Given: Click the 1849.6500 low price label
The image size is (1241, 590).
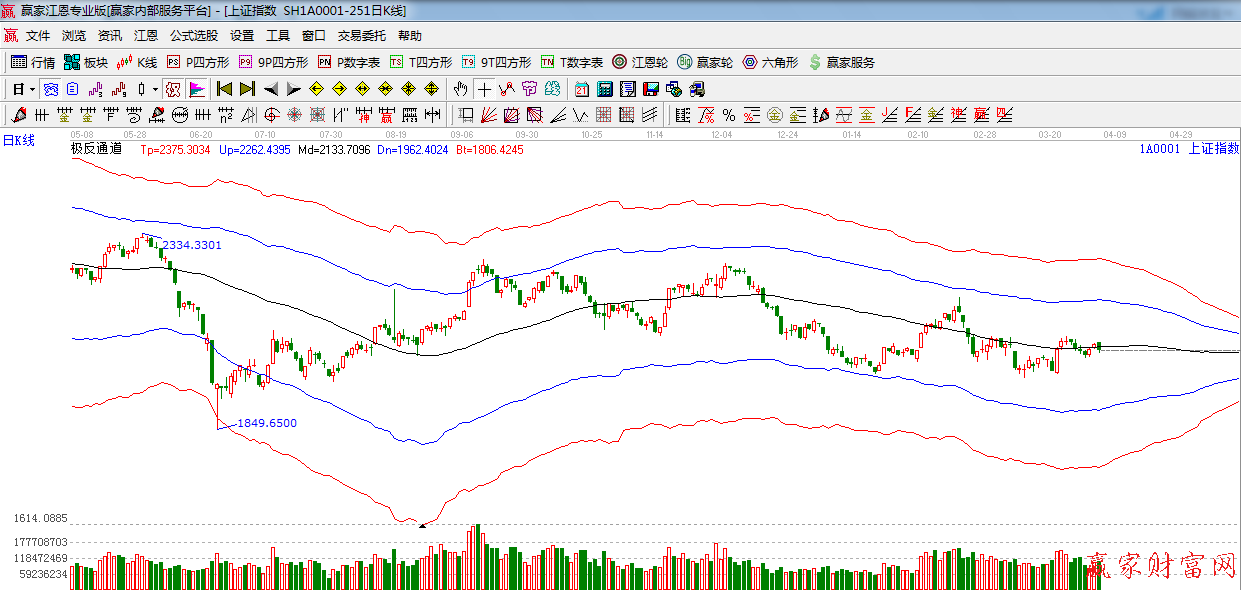Looking at the screenshot, I should [266, 423].
